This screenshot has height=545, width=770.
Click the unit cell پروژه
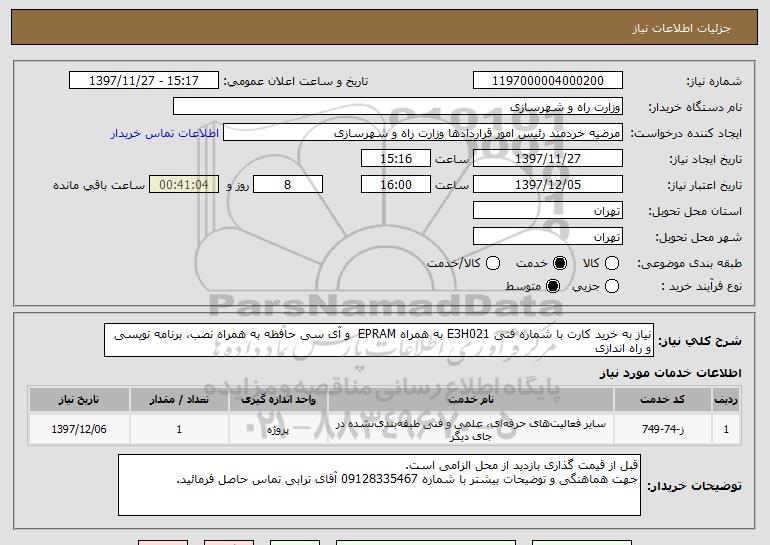pyautogui.click(x=278, y=429)
